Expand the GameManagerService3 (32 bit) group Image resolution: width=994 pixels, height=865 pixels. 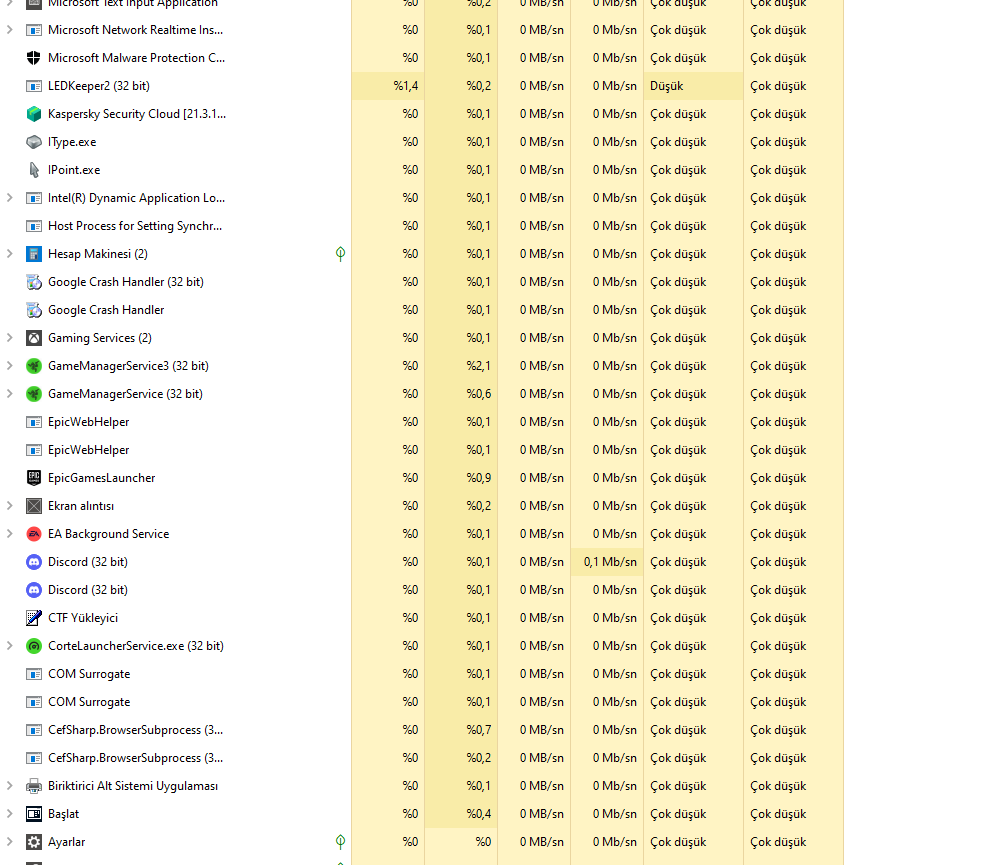[10, 366]
